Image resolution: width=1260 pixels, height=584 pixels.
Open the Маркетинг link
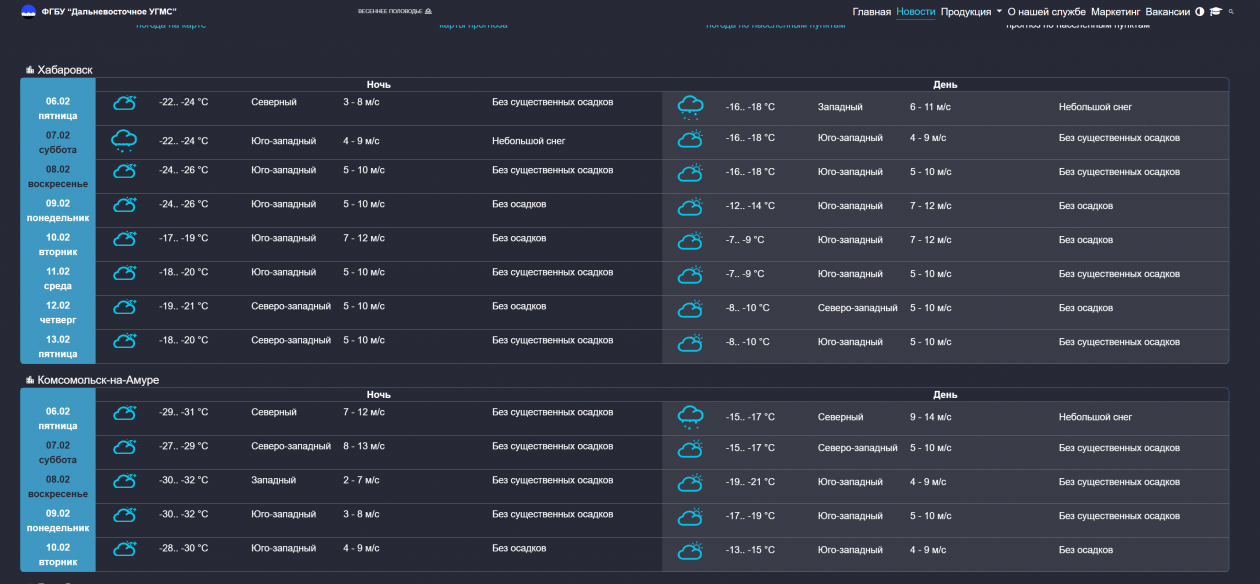pos(1115,12)
